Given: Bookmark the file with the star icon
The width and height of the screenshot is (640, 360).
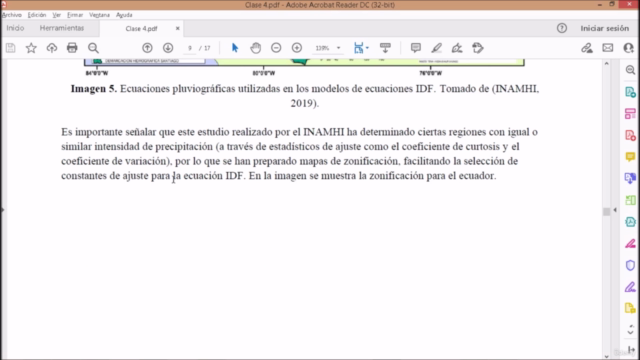Looking at the screenshot, I should pyautogui.click(x=31, y=48).
